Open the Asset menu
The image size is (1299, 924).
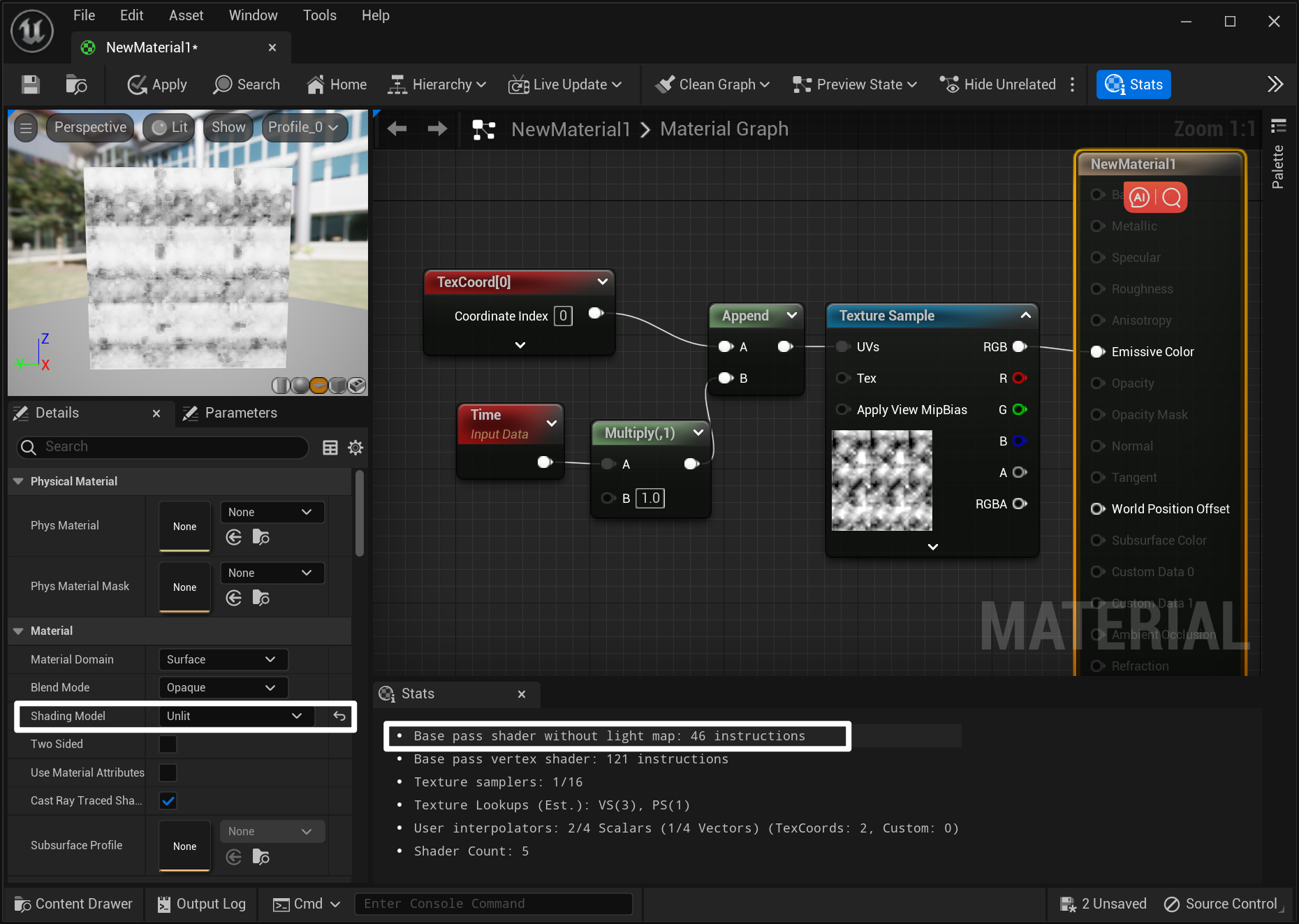point(186,15)
